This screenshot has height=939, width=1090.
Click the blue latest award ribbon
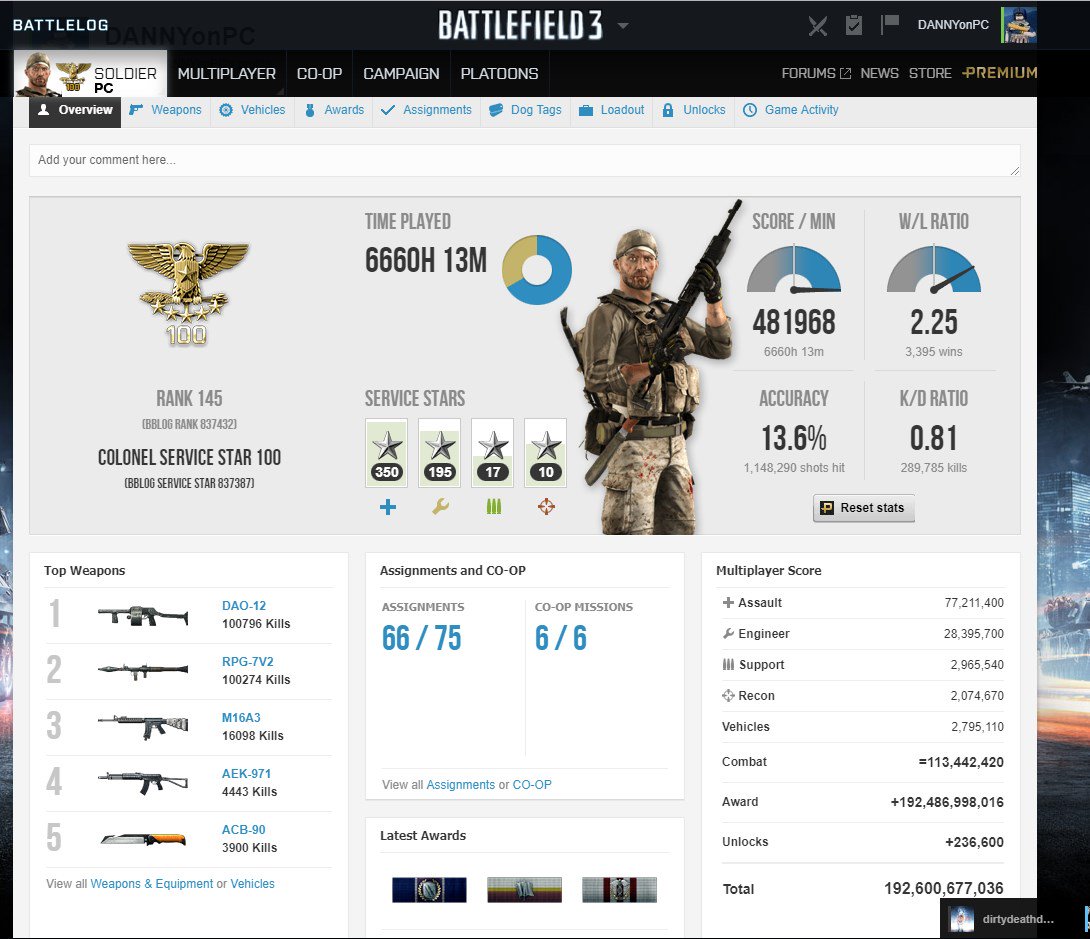429,890
